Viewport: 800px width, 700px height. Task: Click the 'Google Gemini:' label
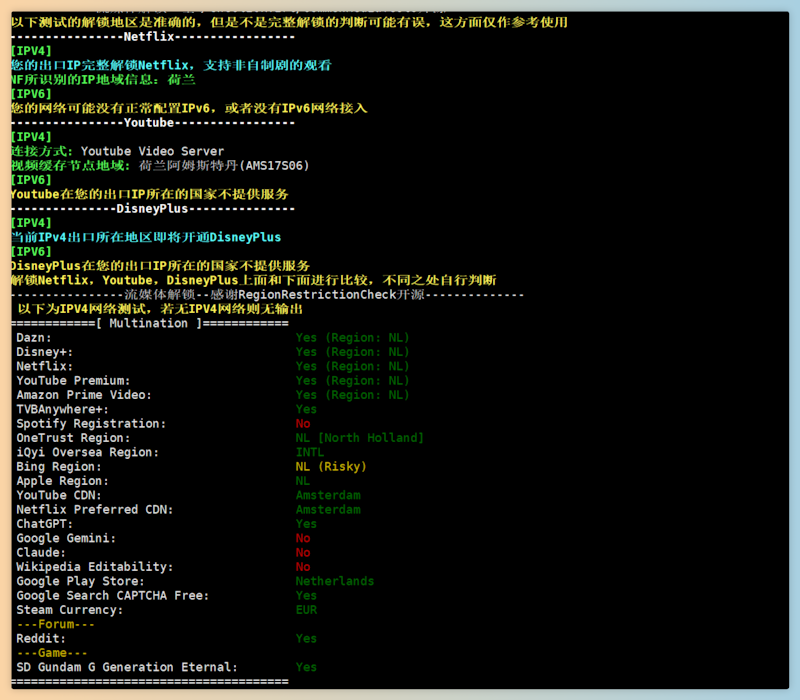(x=66, y=538)
